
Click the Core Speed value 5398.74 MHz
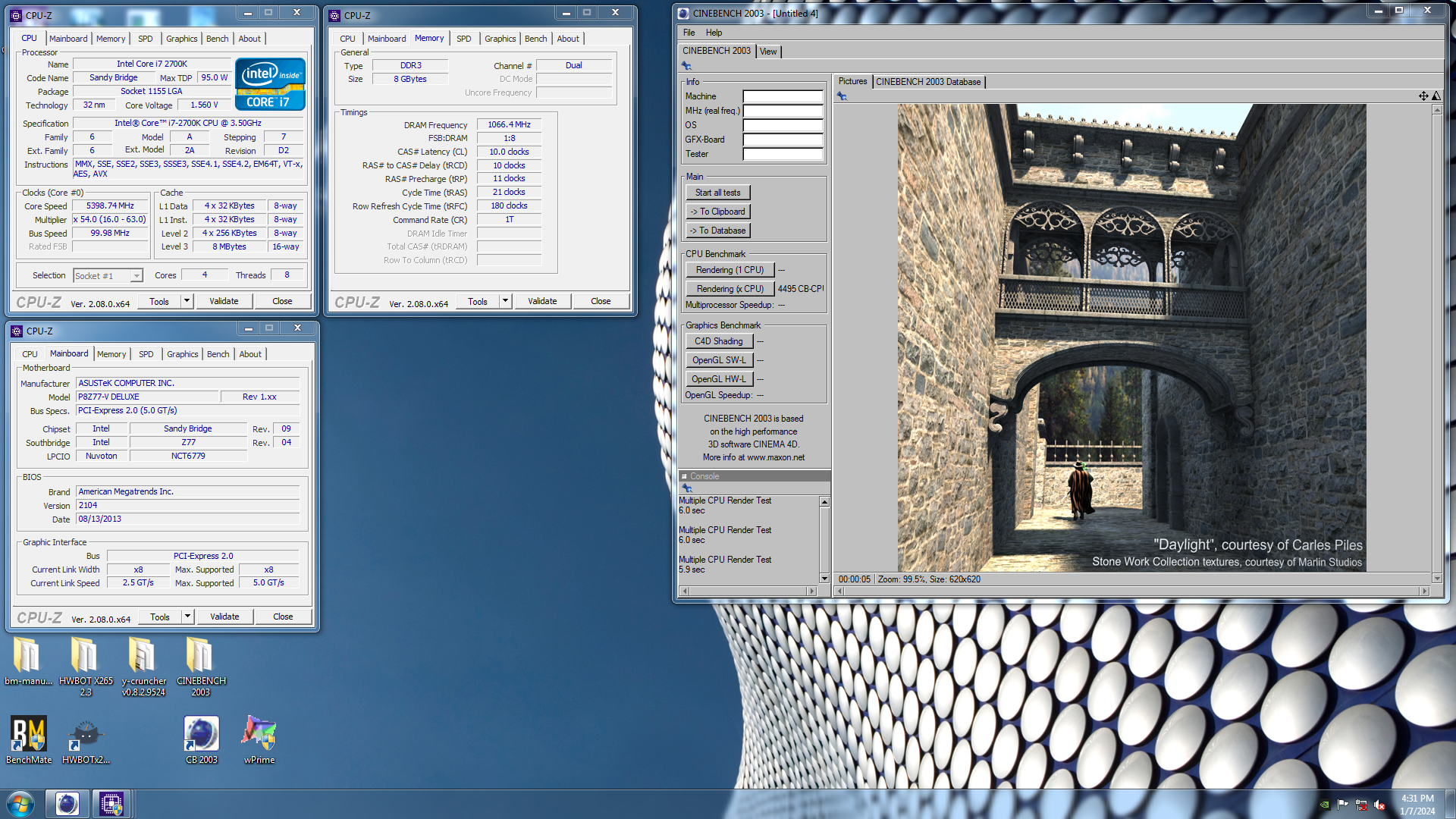(110, 206)
